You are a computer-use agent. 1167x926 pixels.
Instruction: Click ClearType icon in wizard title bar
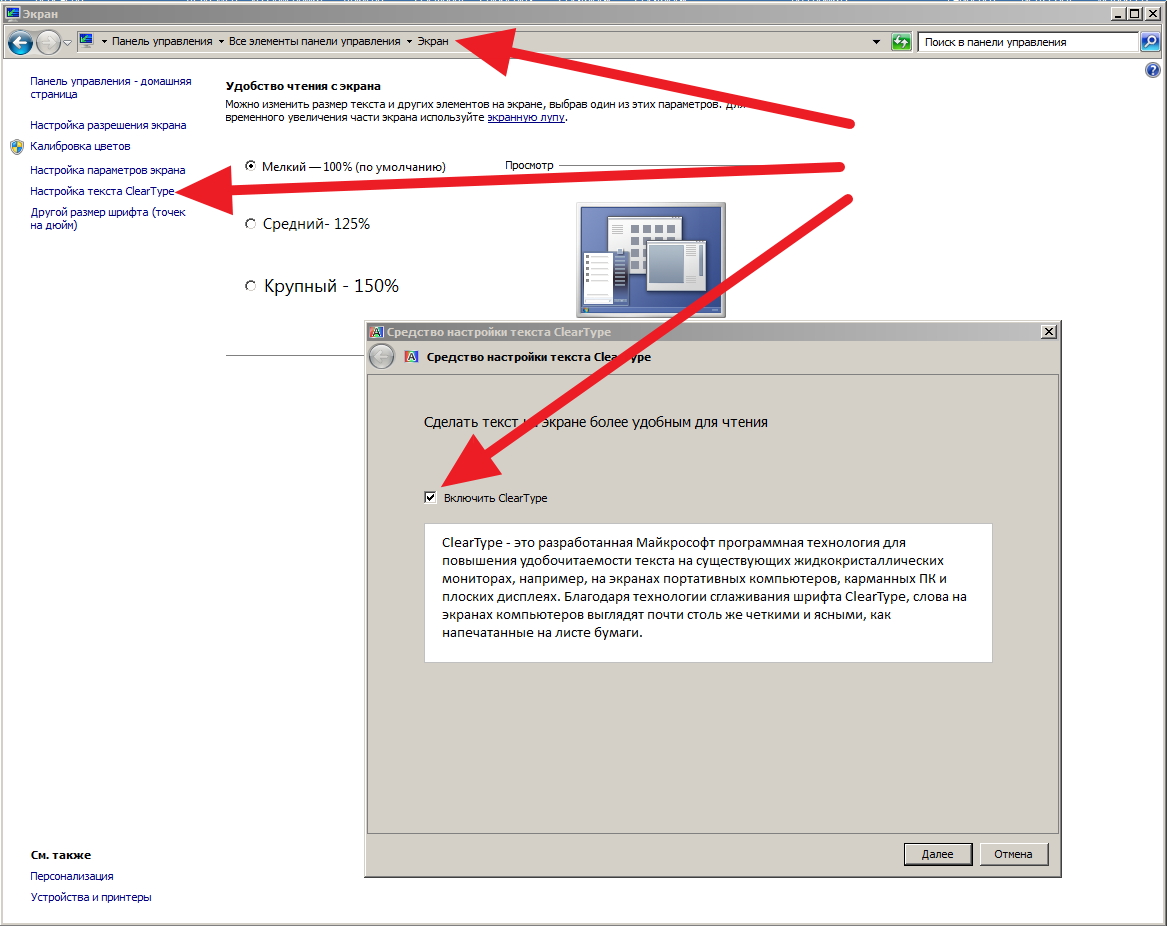(377, 332)
